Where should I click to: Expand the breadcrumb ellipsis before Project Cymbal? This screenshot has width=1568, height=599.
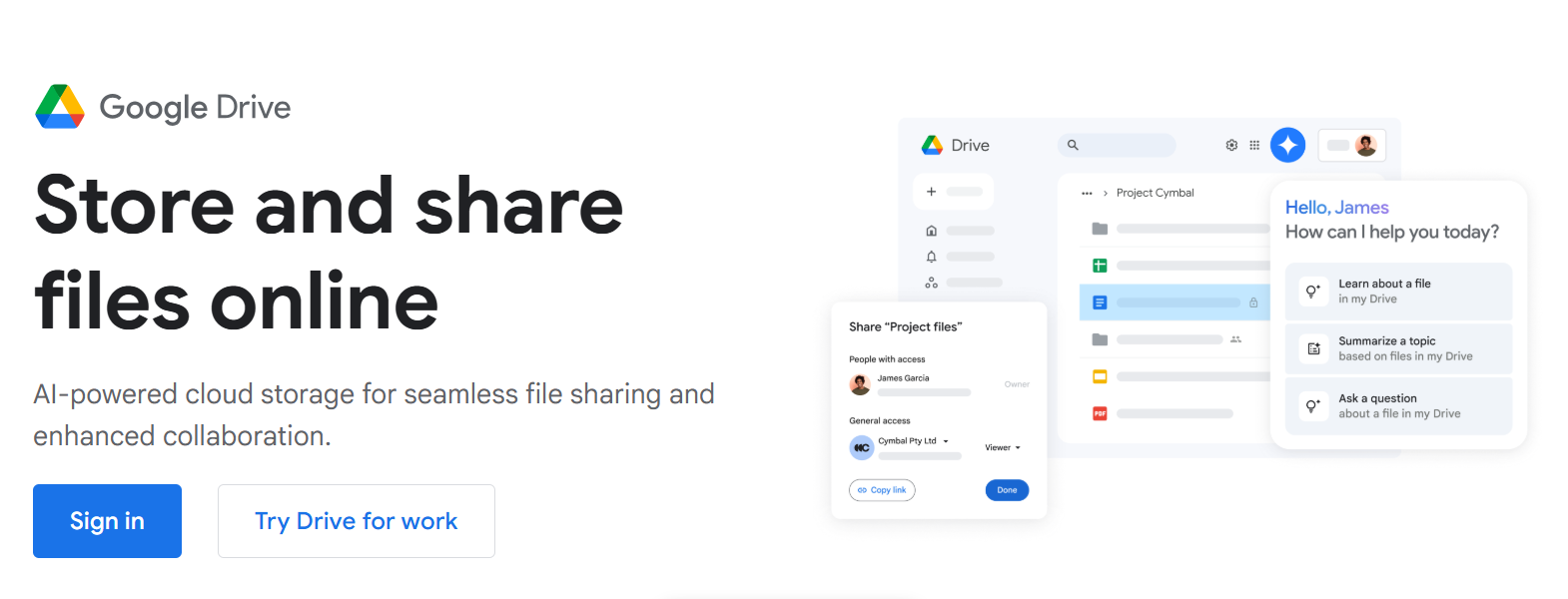[1087, 194]
